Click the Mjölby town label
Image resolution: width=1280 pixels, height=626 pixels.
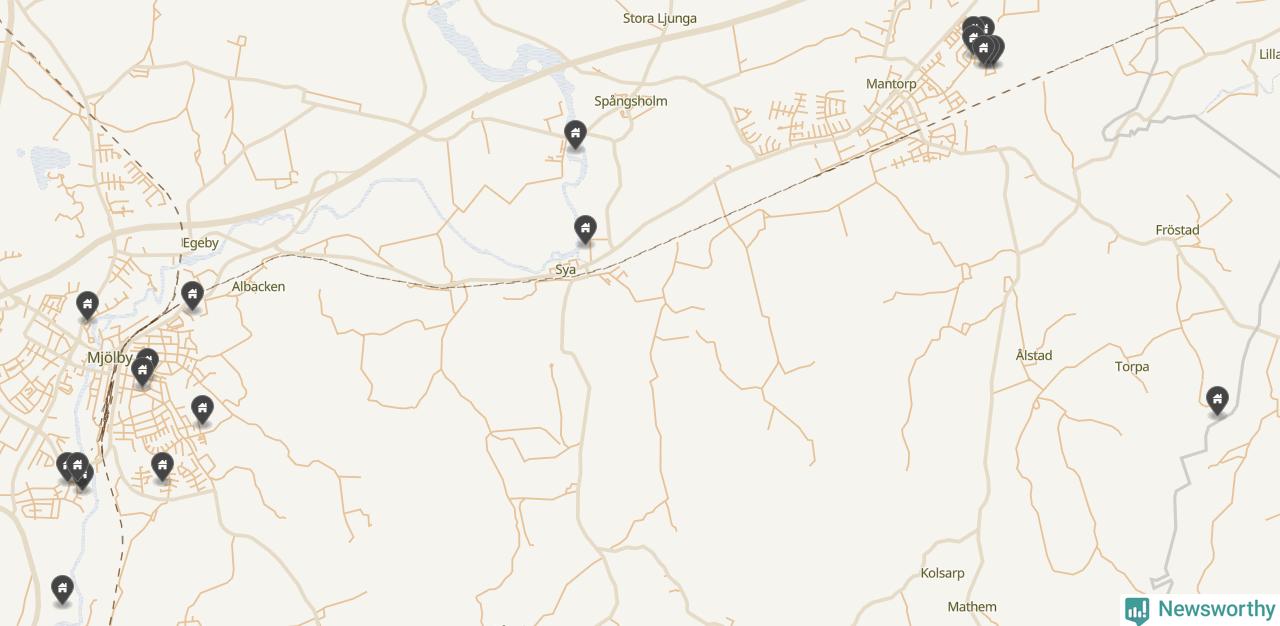click(x=110, y=357)
